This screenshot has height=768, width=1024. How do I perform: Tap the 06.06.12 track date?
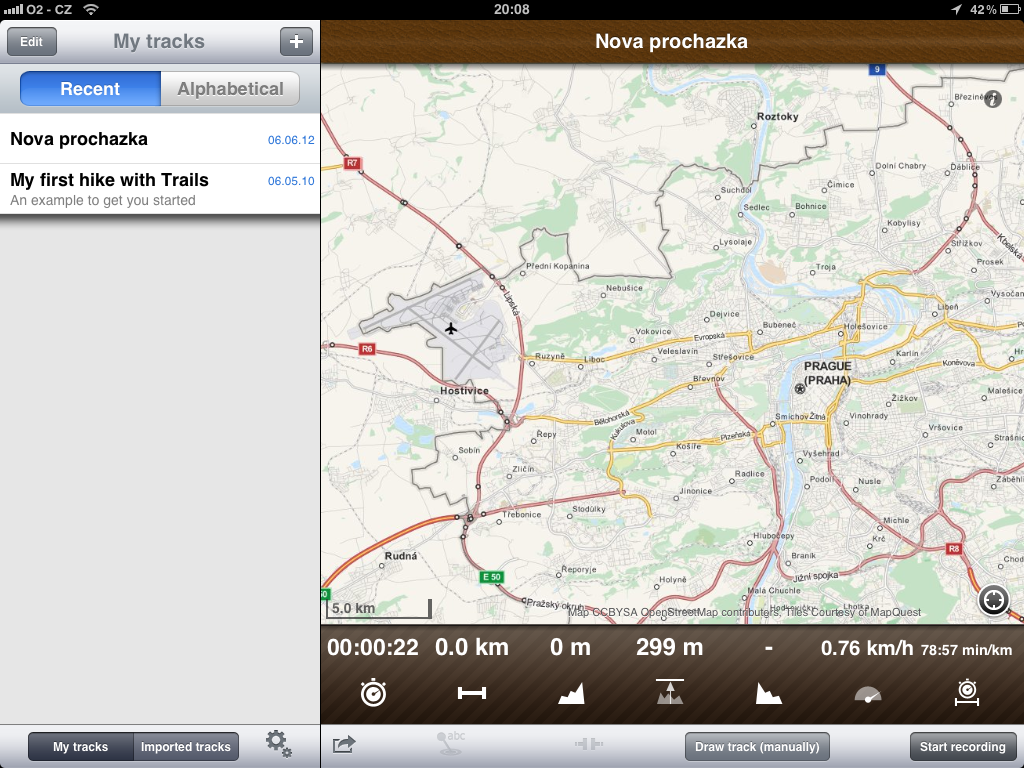click(x=291, y=140)
